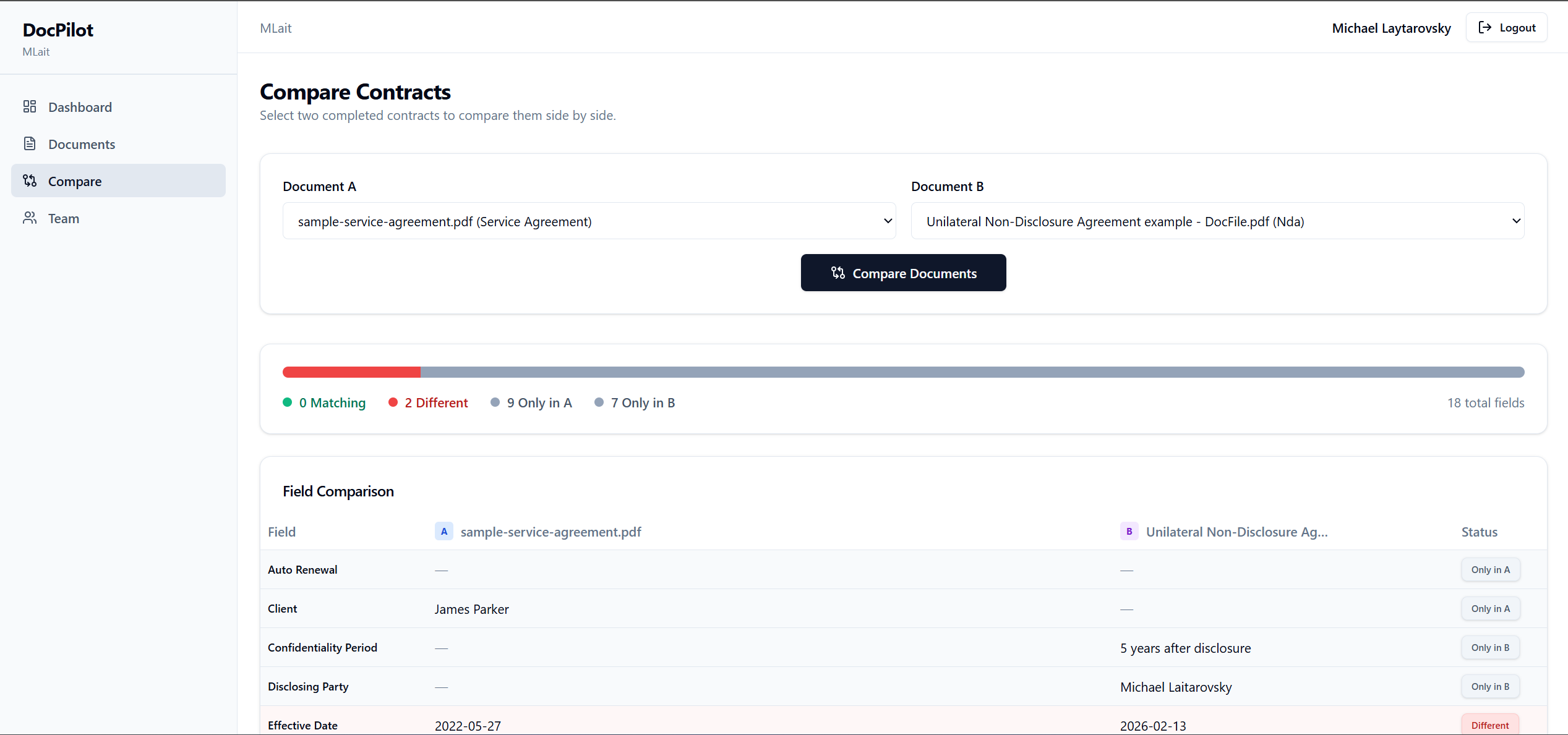Click the 'Document A' label
Image resolution: width=1568 pixels, height=735 pixels.
point(319,187)
